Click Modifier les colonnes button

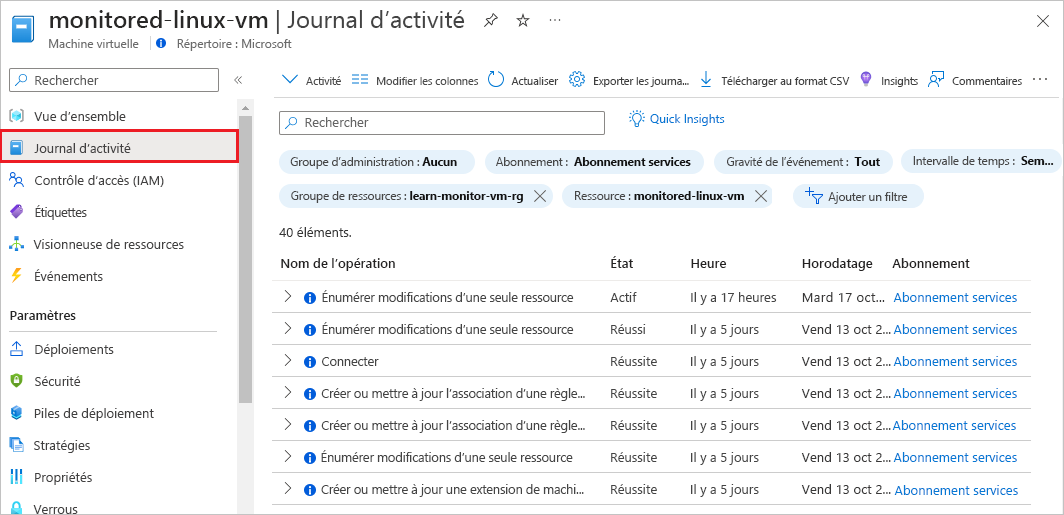pyautogui.click(x=415, y=81)
